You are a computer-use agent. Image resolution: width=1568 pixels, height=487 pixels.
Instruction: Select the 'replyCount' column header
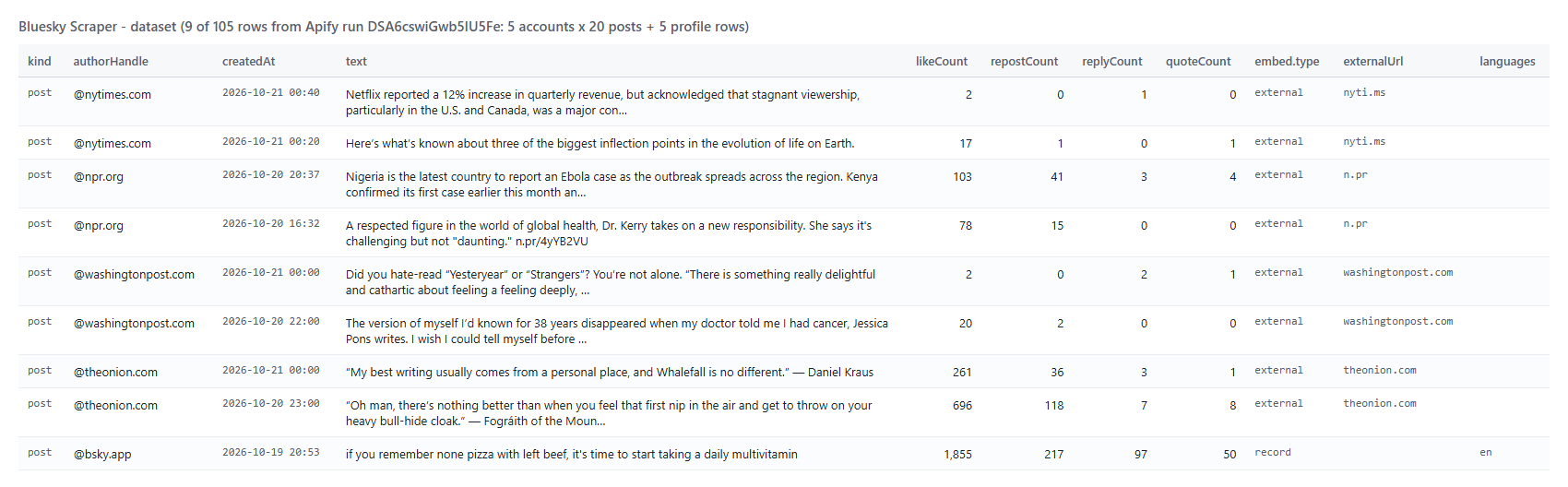[1112, 62]
